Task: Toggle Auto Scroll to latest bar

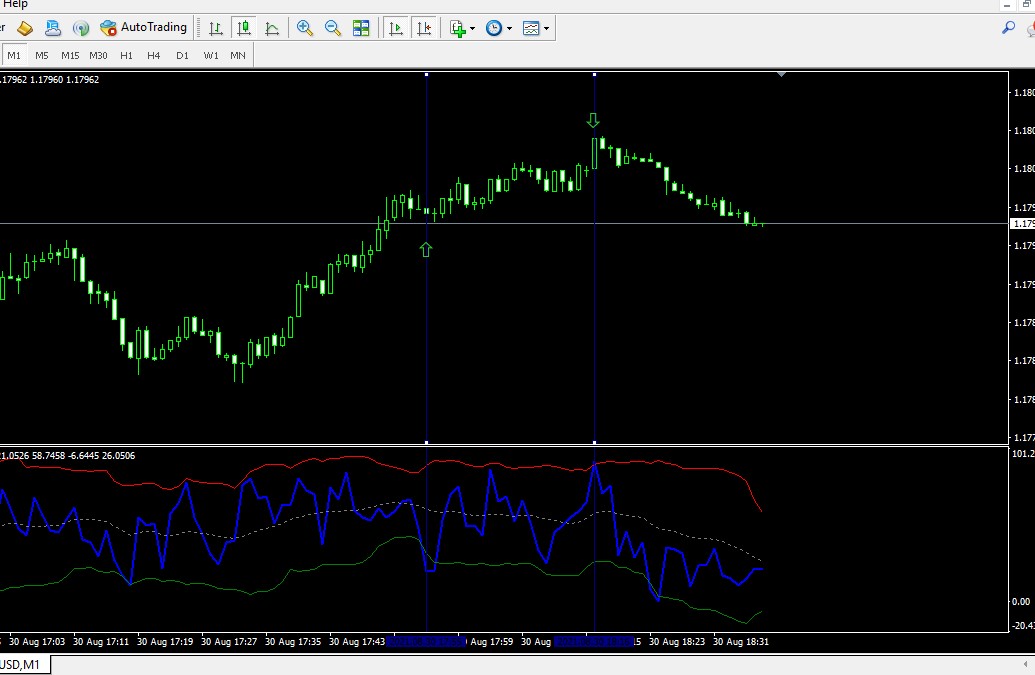Action: tap(395, 28)
